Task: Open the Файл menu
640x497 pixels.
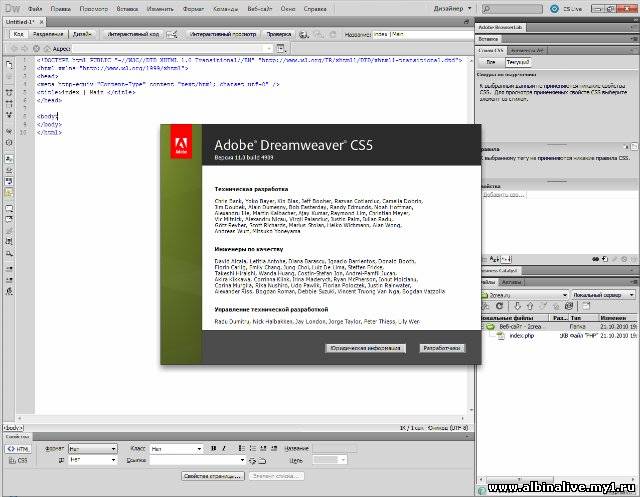Action: pos(35,9)
